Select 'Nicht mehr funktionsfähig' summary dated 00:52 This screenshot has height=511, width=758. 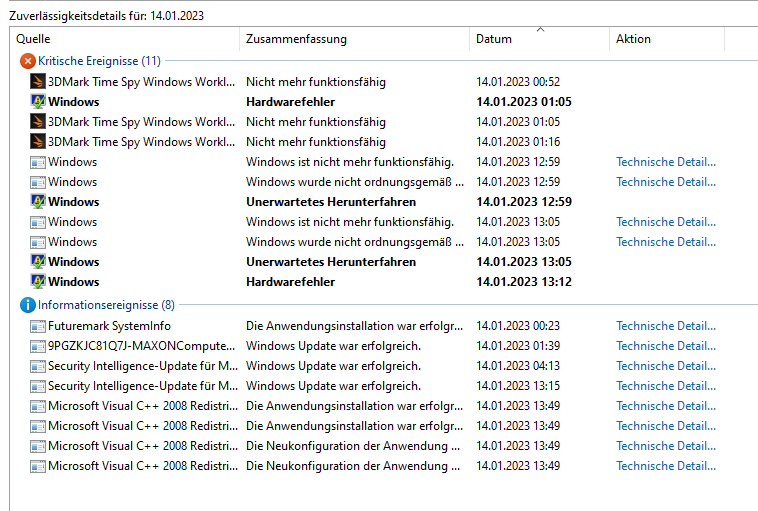pyautogui.click(x=316, y=82)
